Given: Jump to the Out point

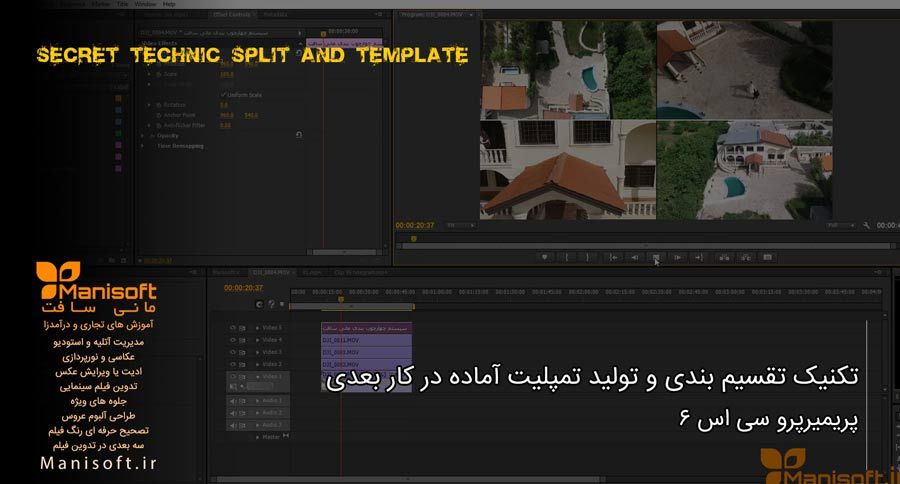Looking at the screenshot, I should [699, 257].
